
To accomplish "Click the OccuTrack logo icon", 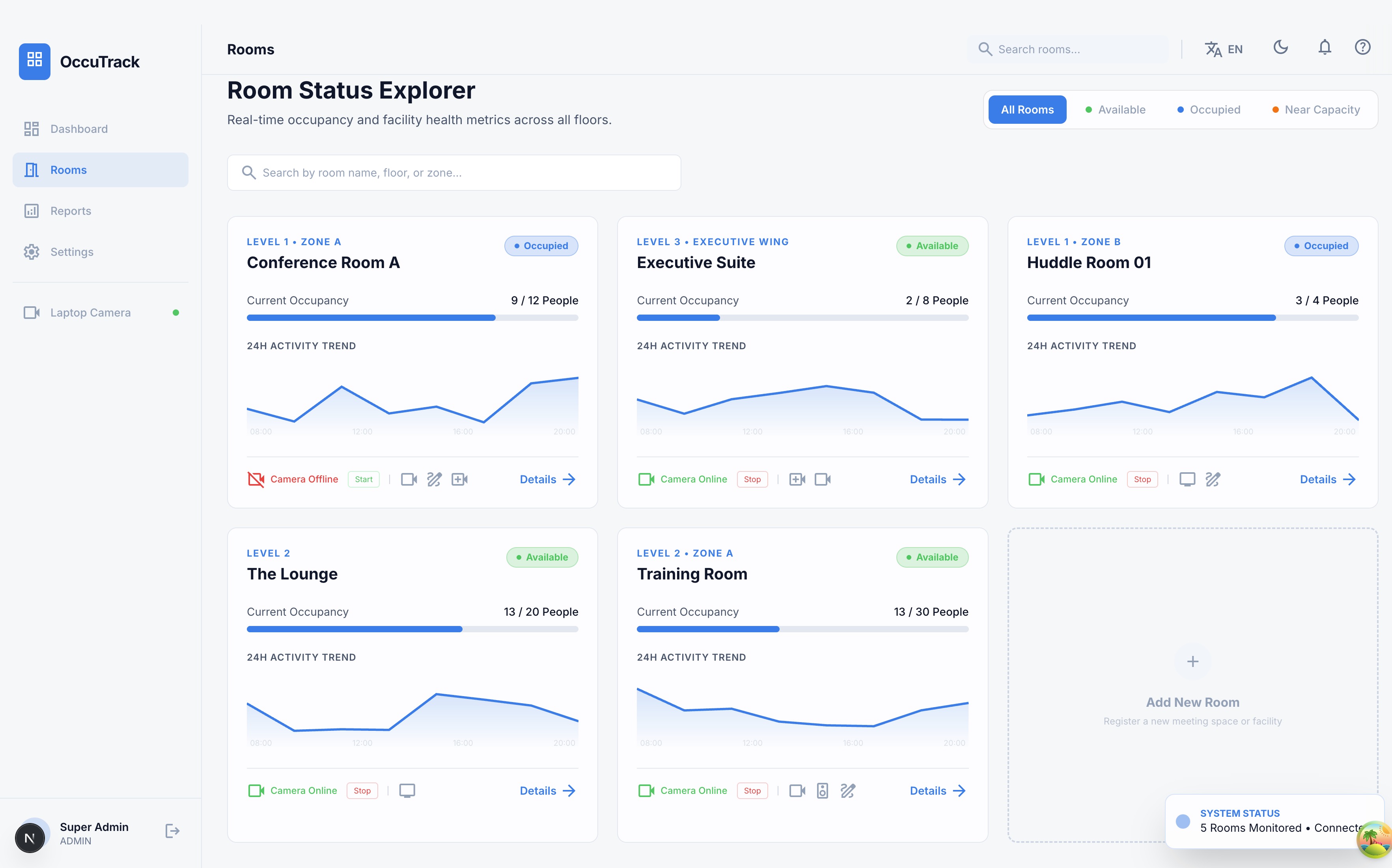I will [x=34, y=61].
